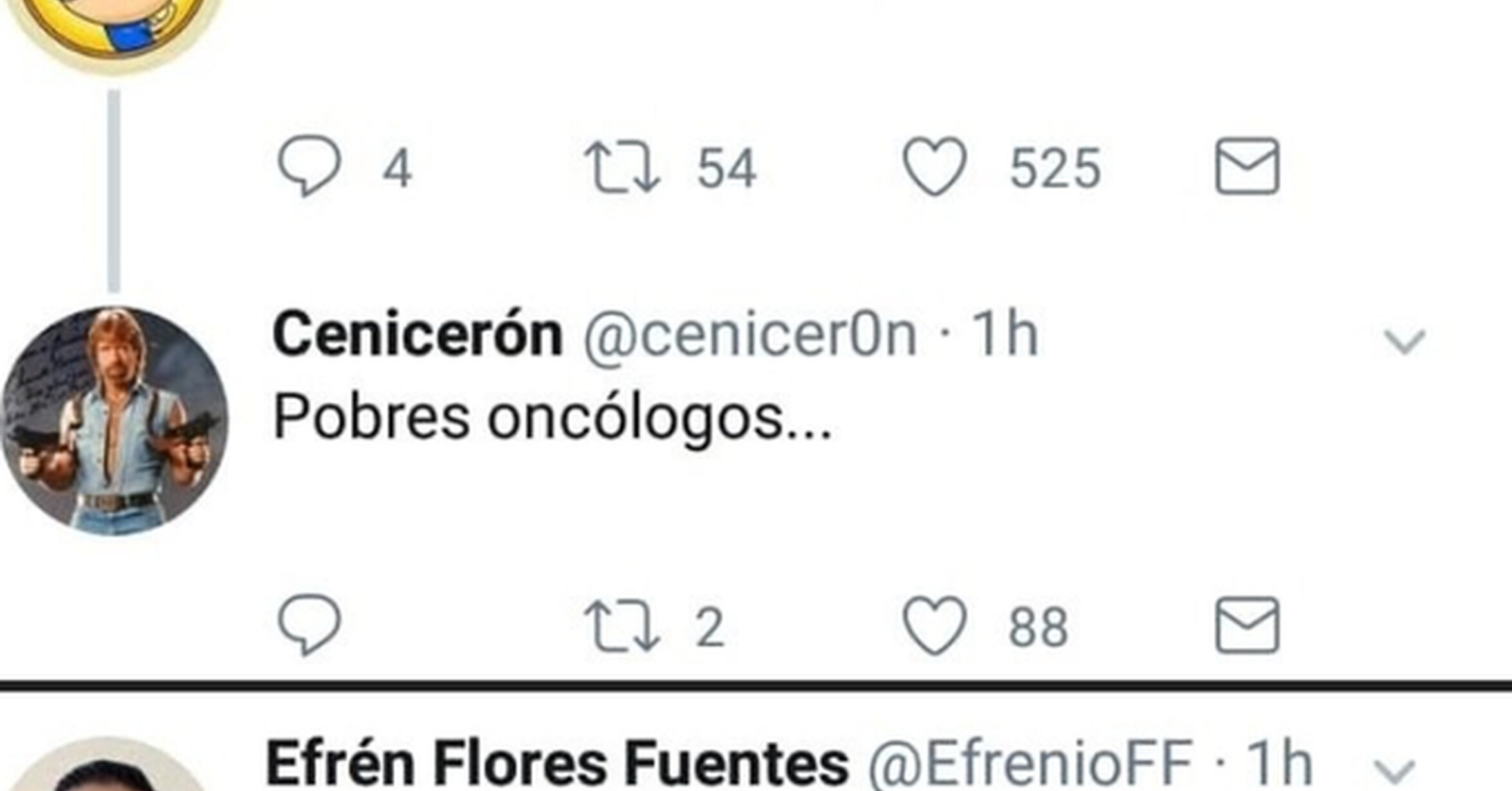This screenshot has width=1512, height=791.
Task: Send Cenicerón's tweet by direct message envelope
Action: pos(1246,625)
